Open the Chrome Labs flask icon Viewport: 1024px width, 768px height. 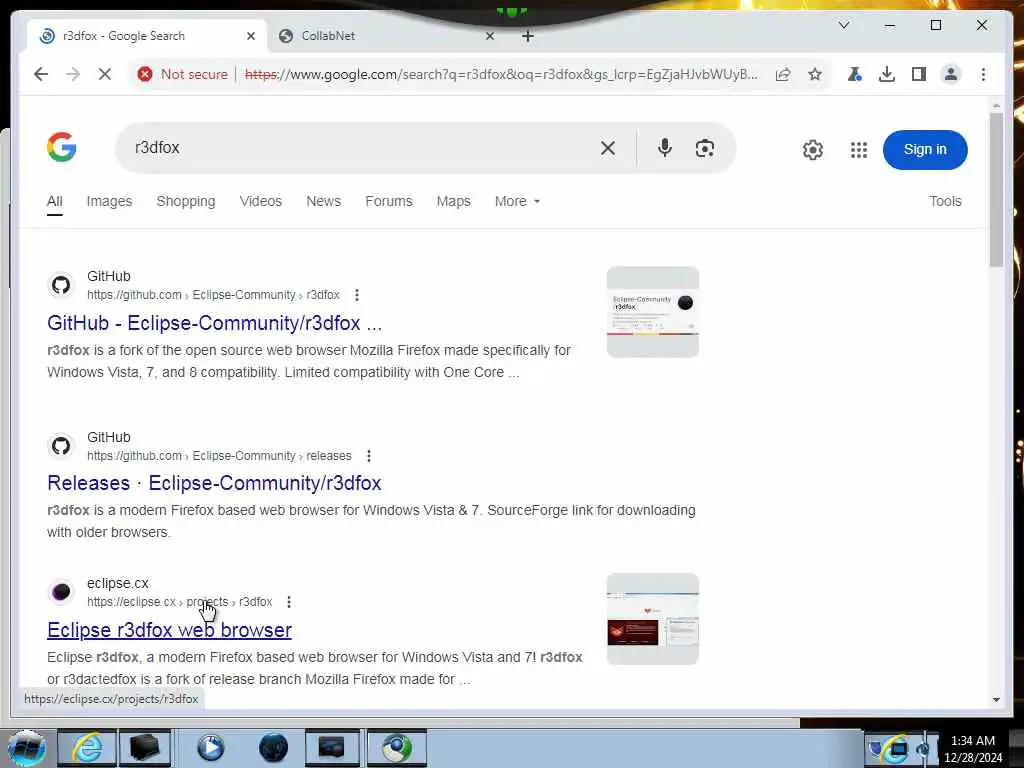[x=854, y=74]
